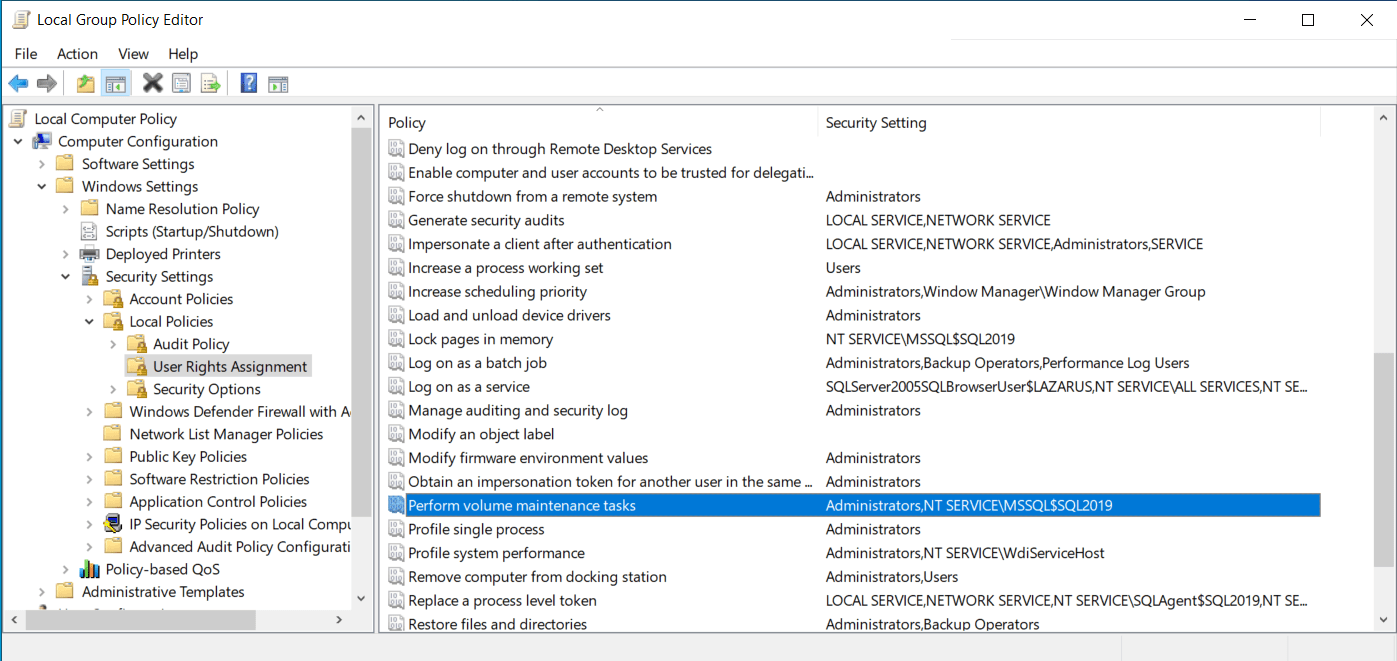Open the Action menu

(77, 54)
